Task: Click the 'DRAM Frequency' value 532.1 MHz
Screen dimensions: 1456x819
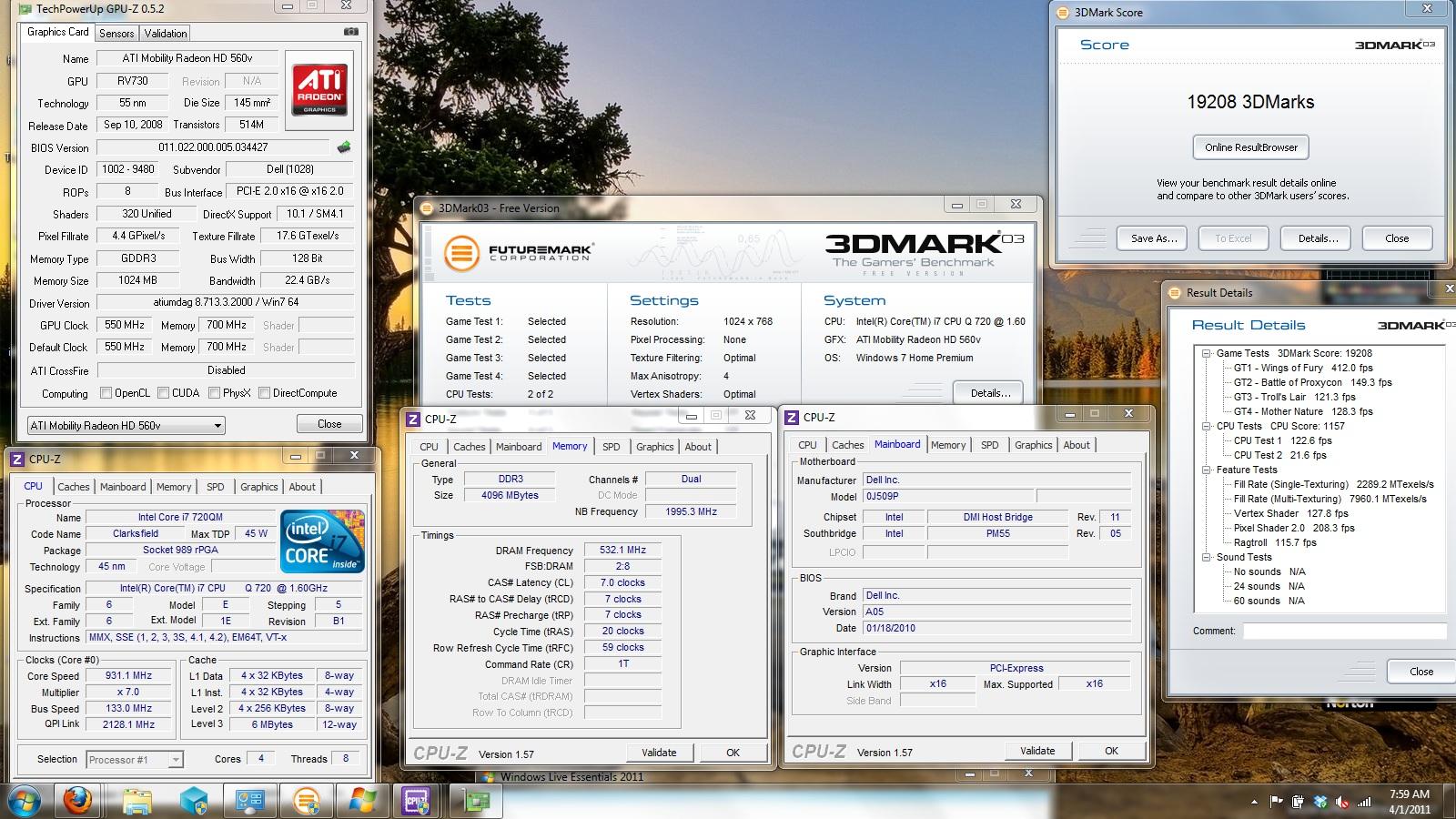Action: pos(622,551)
